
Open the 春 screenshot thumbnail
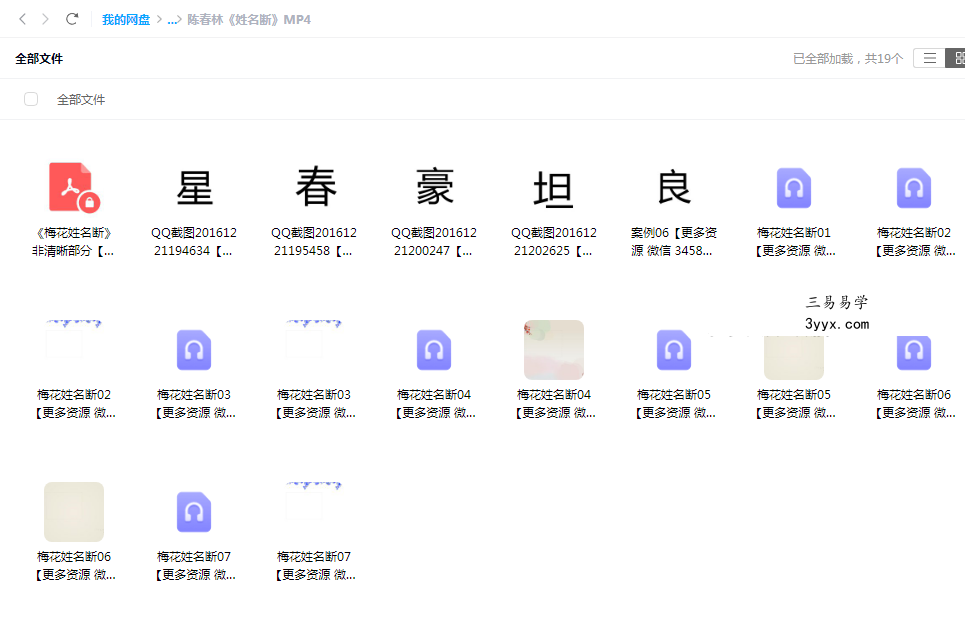click(x=314, y=186)
